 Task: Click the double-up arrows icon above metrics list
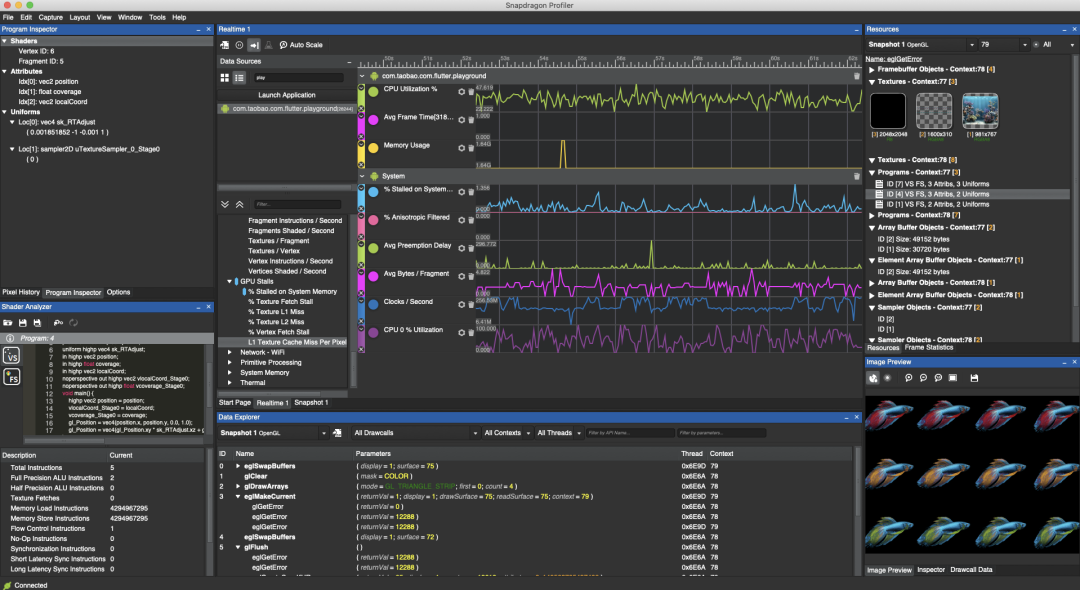239,204
